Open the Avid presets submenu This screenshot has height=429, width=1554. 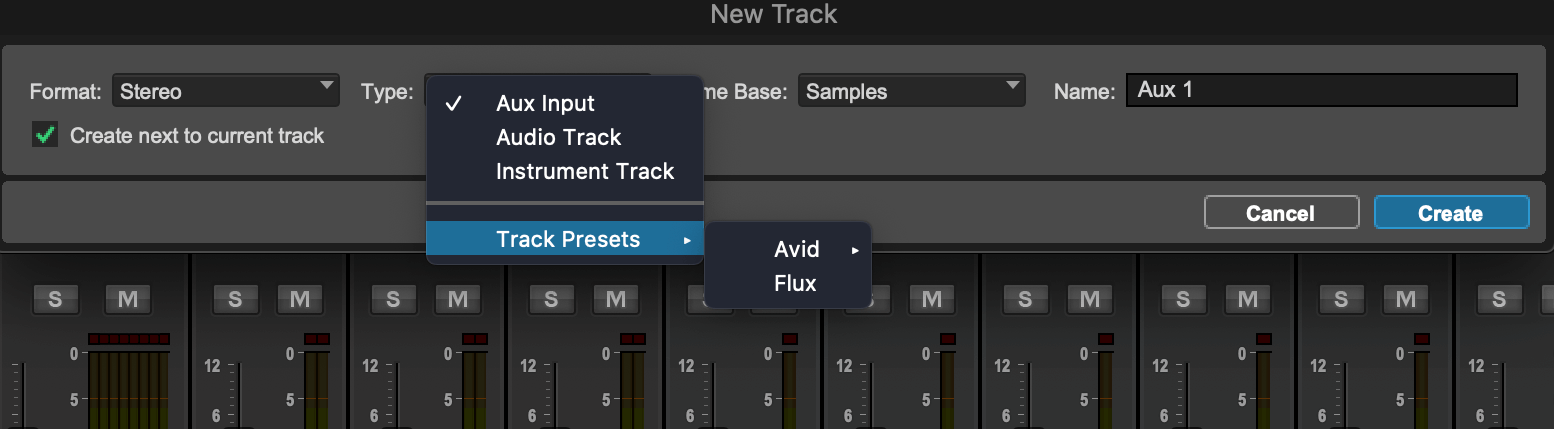coord(797,250)
